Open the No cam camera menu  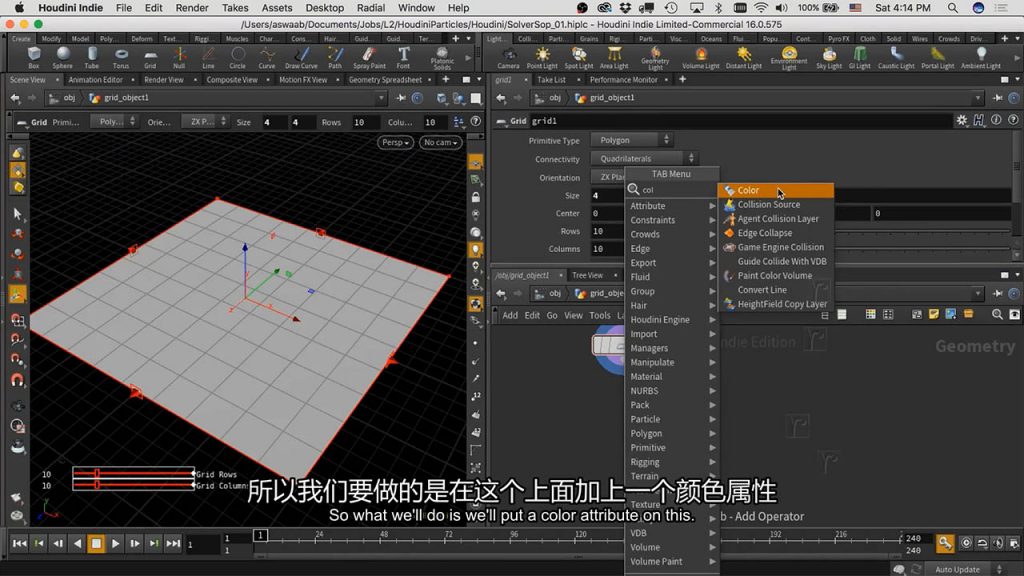click(x=440, y=142)
